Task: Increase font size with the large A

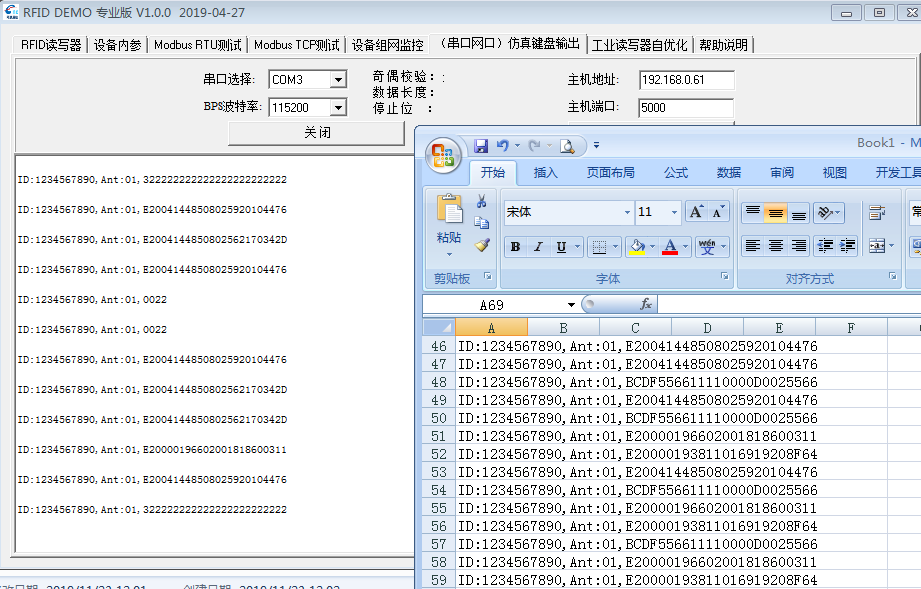Action: click(x=696, y=212)
